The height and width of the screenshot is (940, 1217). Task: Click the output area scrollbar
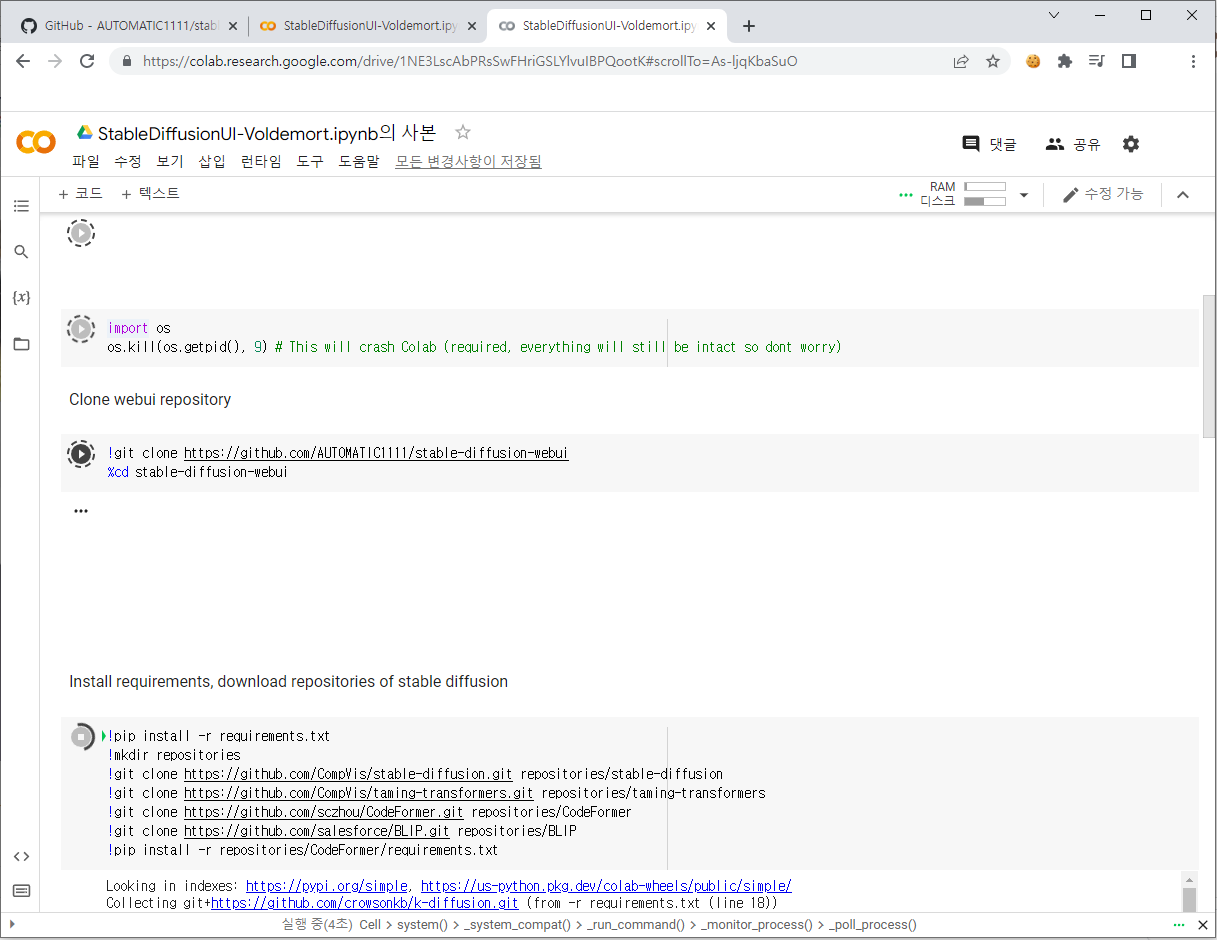(x=1189, y=898)
